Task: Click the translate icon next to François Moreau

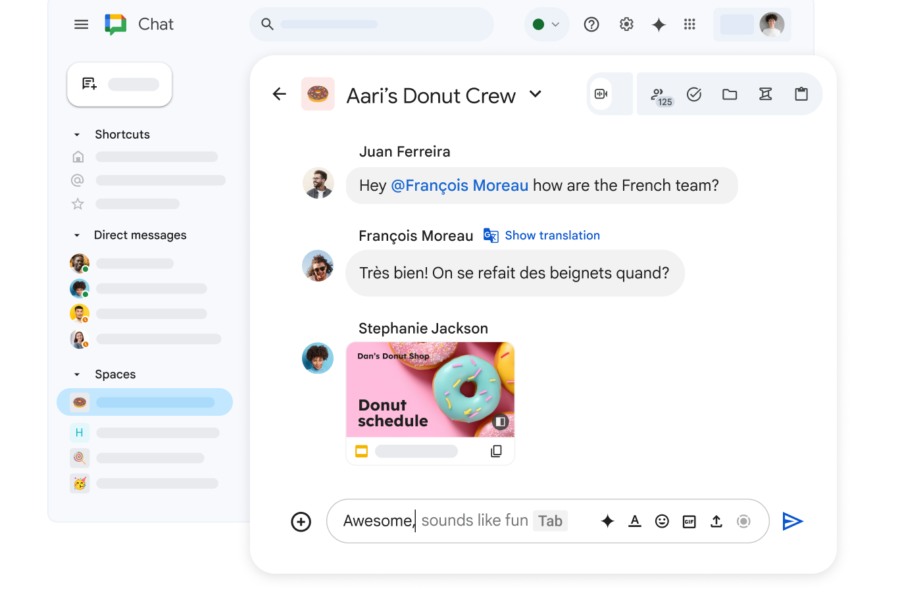Action: click(x=491, y=235)
